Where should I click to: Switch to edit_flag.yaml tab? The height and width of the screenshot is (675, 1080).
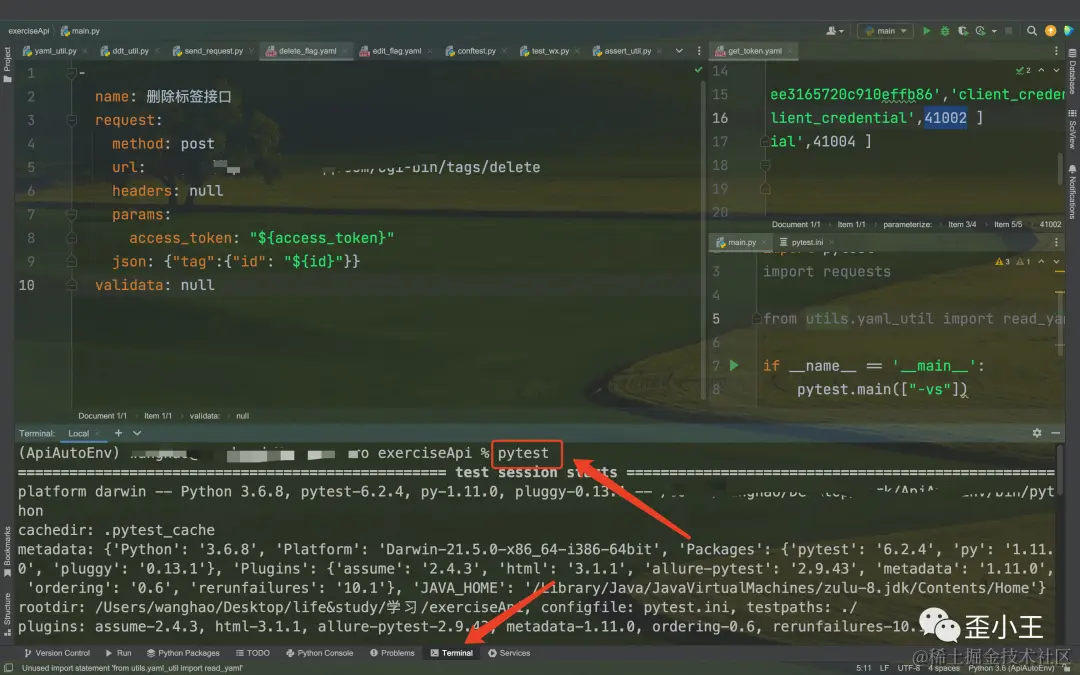pyautogui.click(x=396, y=51)
